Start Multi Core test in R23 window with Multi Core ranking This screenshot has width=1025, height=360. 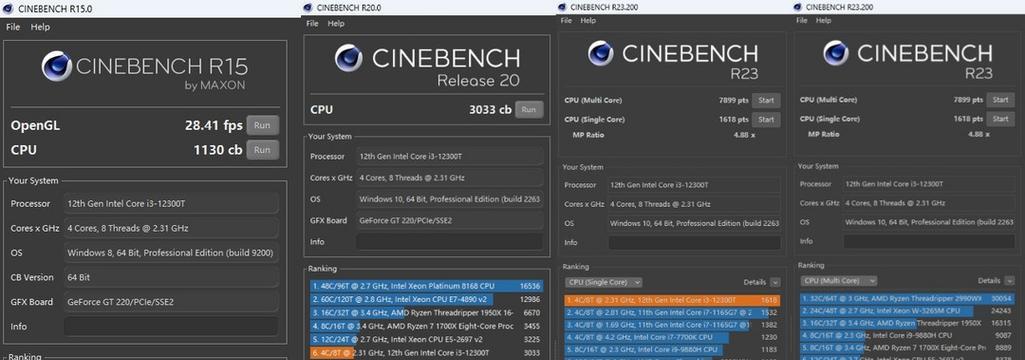[1000, 100]
